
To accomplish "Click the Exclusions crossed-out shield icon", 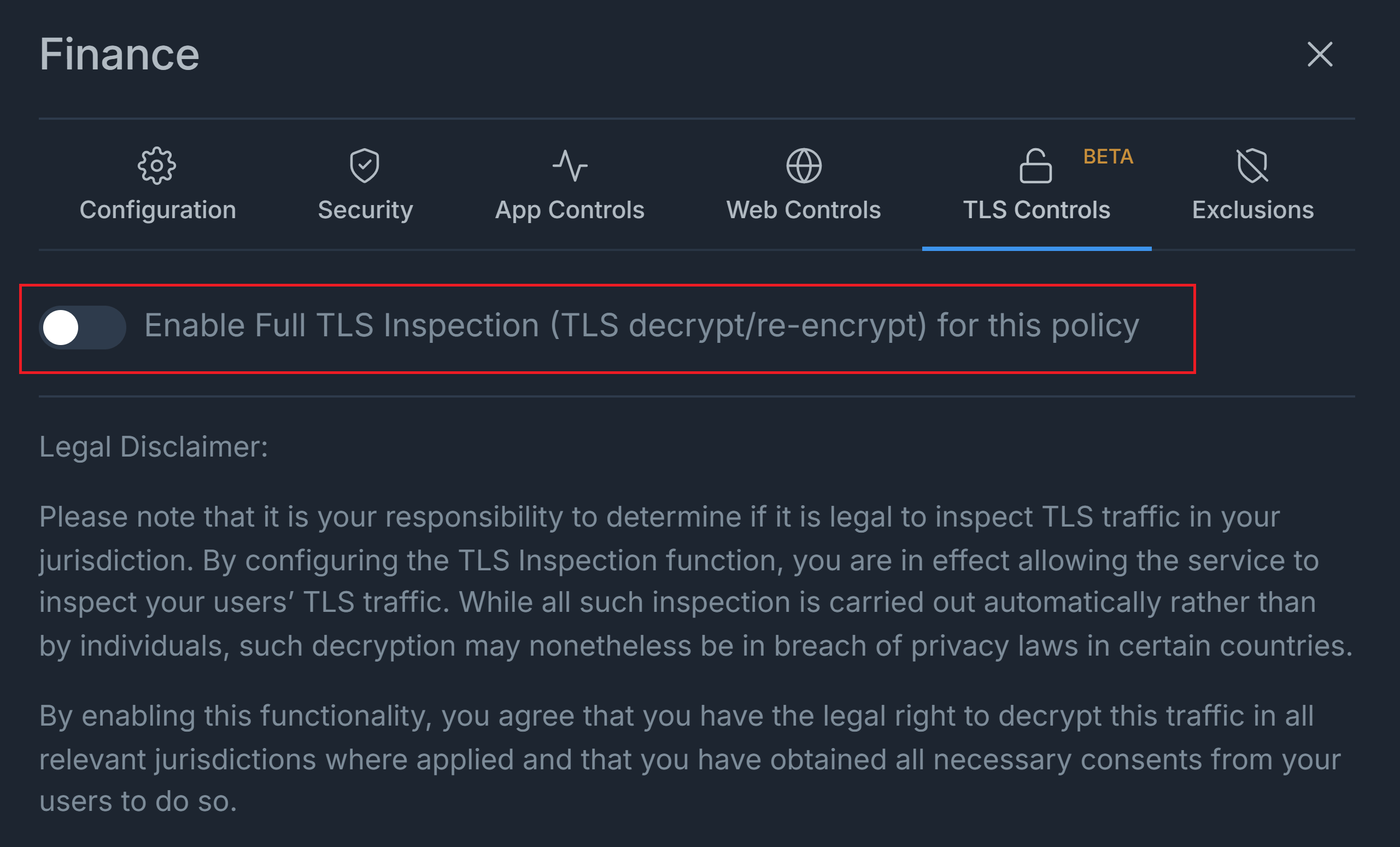I will tap(1252, 166).
